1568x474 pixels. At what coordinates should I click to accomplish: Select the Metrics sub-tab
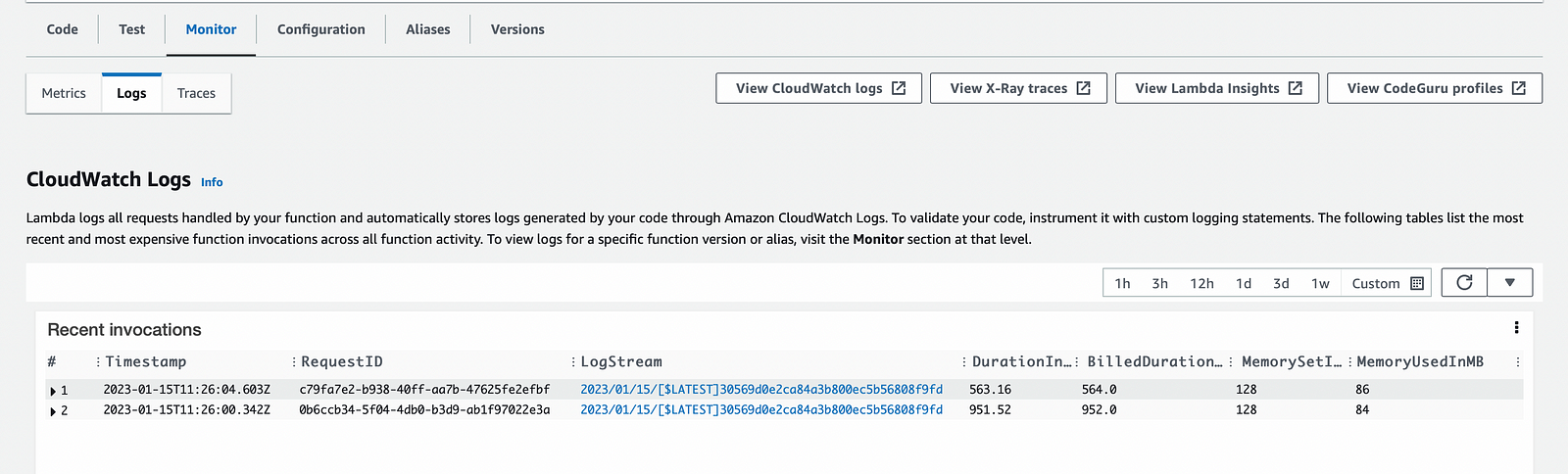(64, 93)
